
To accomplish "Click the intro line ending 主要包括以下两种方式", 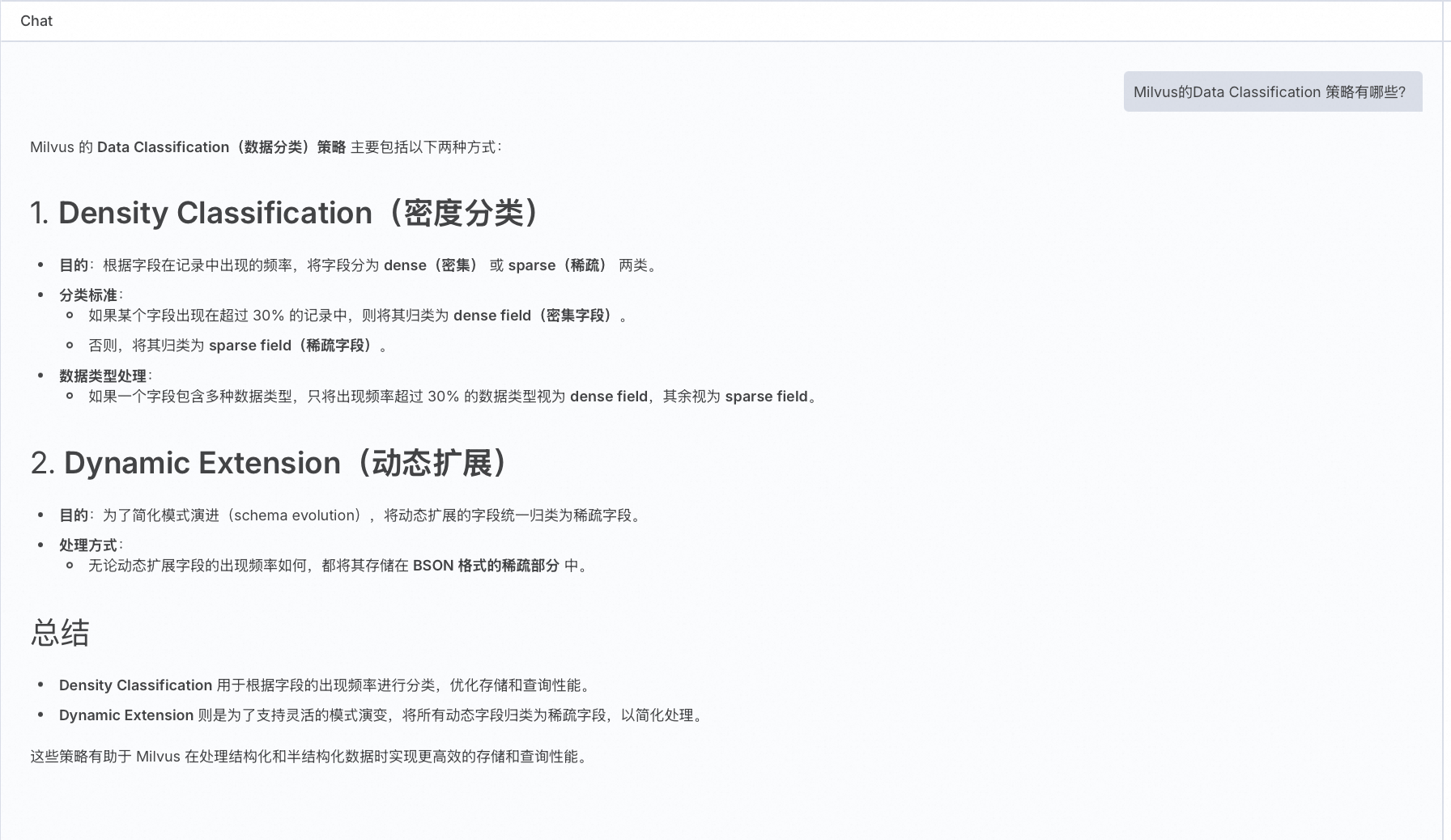I will pyautogui.click(x=266, y=147).
